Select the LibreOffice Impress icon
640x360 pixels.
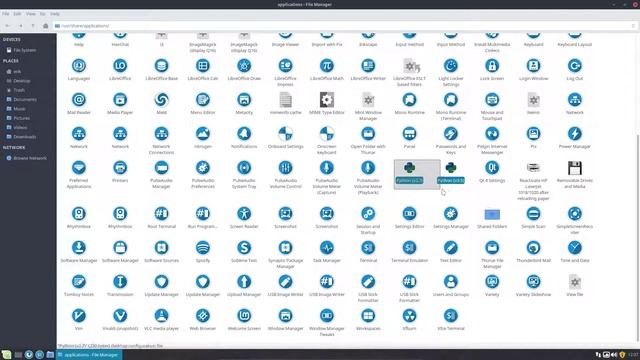pyautogui.click(x=285, y=66)
